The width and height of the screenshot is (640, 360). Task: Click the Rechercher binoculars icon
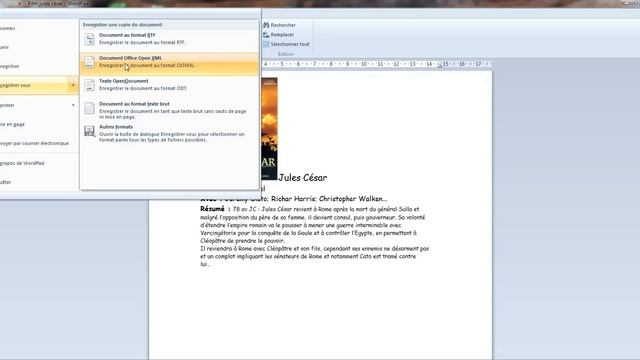coord(266,25)
